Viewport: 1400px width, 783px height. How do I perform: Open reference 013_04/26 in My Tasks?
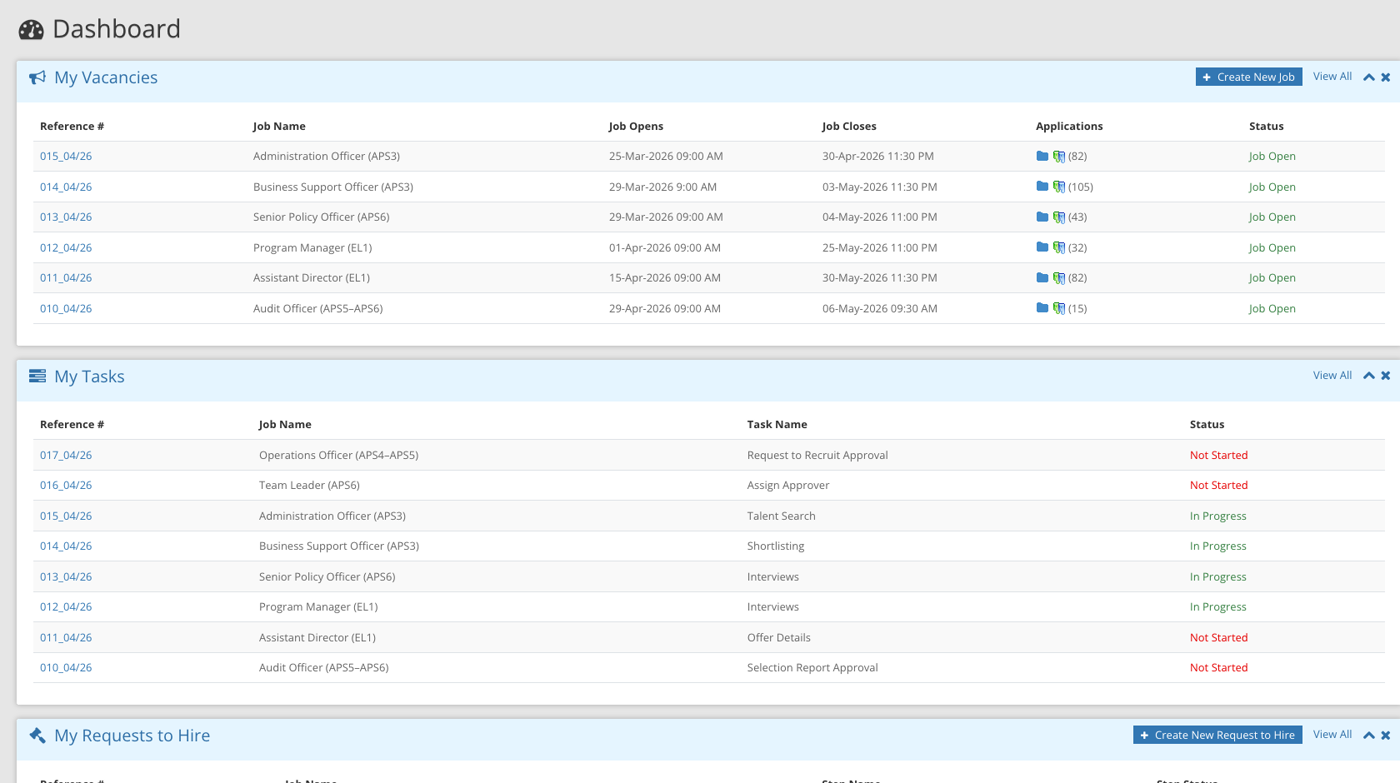pyautogui.click(x=66, y=577)
